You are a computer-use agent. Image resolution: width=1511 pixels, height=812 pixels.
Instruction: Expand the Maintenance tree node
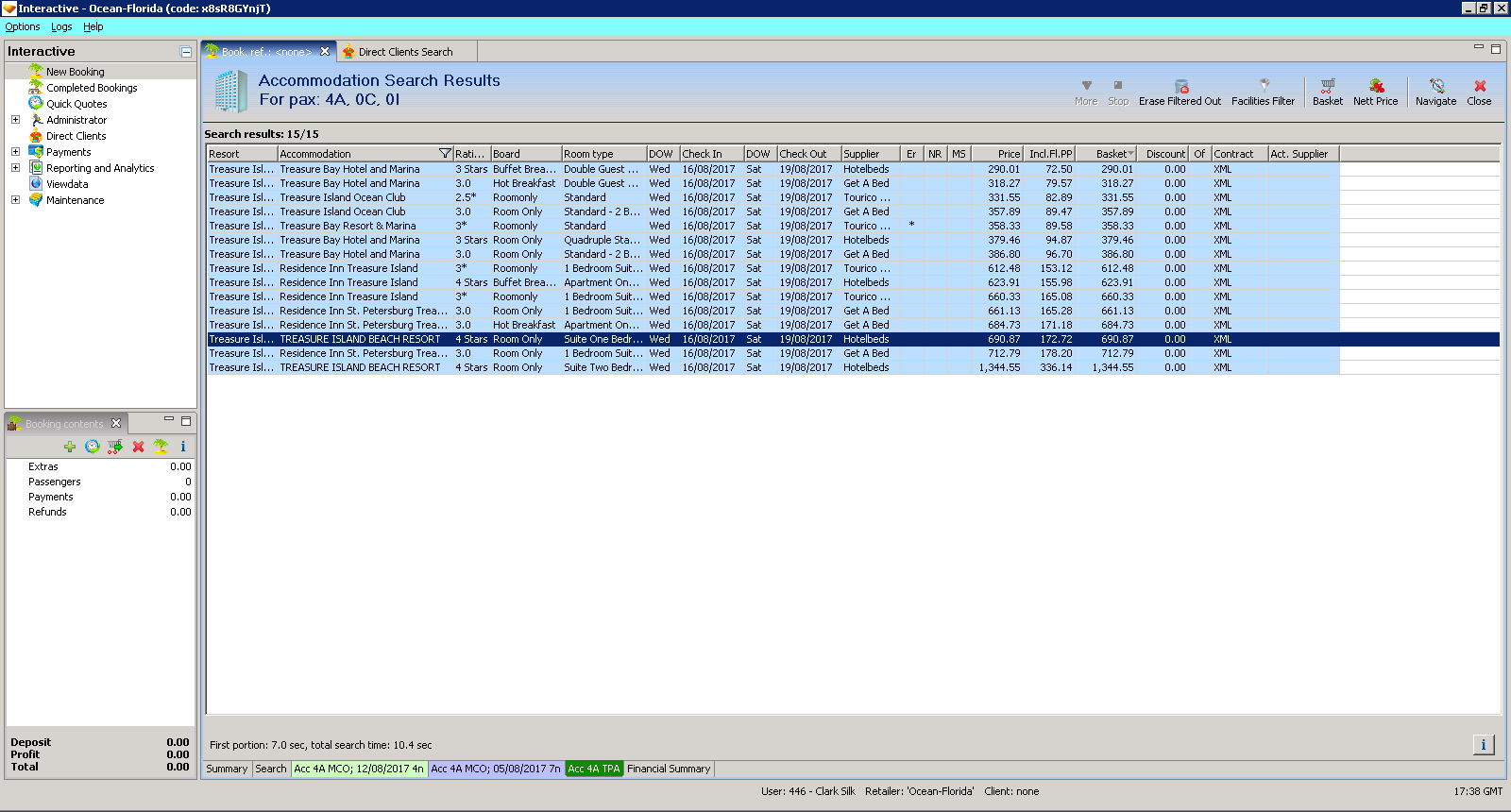pyautogui.click(x=15, y=200)
